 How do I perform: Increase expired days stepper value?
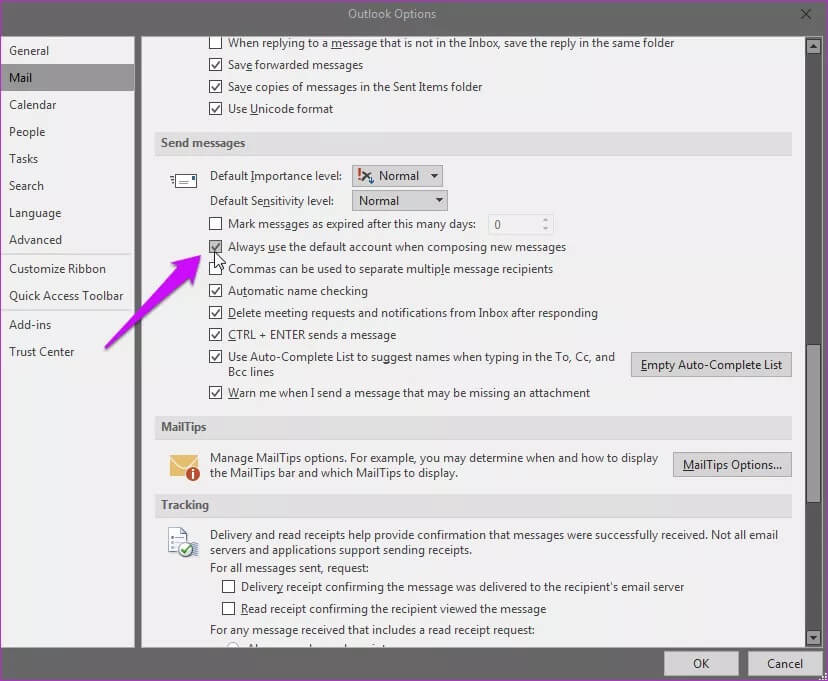point(545,220)
